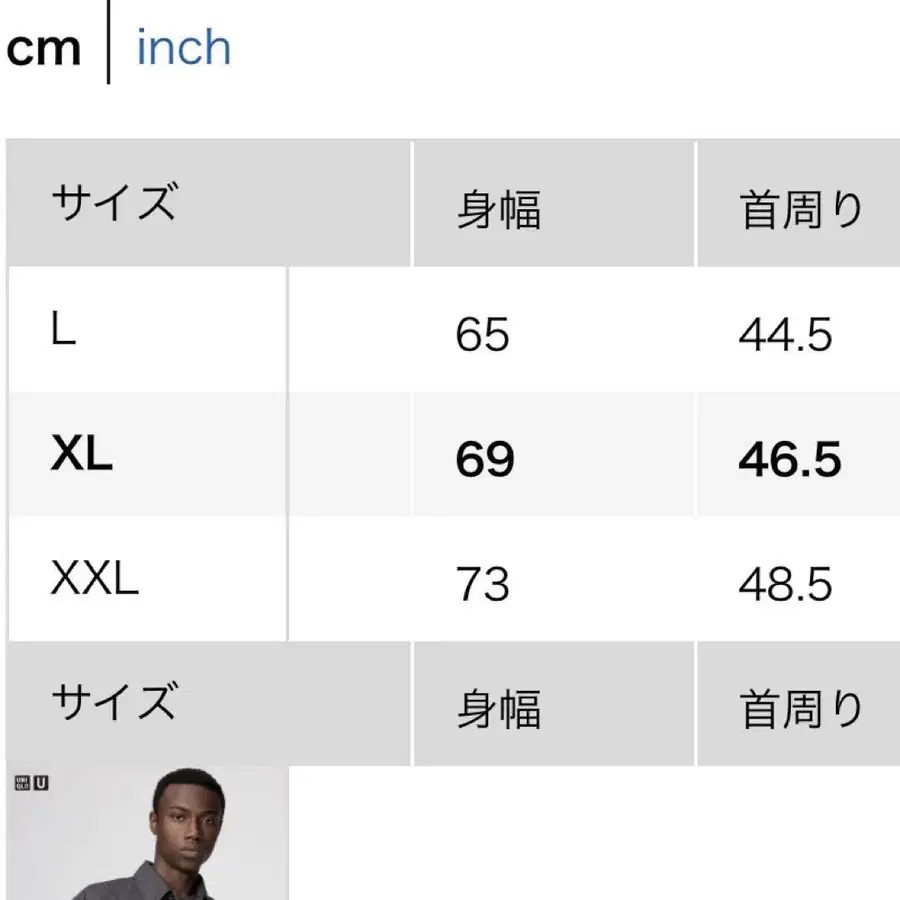The height and width of the screenshot is (900, 900).
Task: Click the UNIQLO logo on the product image
Action: 22,783
